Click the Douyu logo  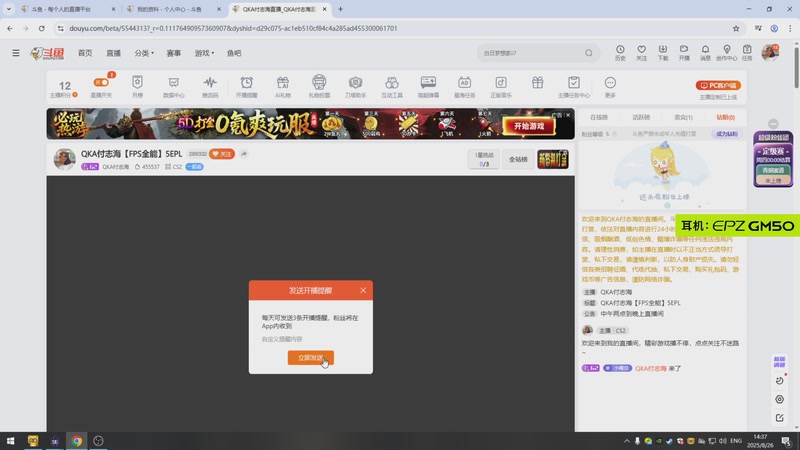click(47, 53)
